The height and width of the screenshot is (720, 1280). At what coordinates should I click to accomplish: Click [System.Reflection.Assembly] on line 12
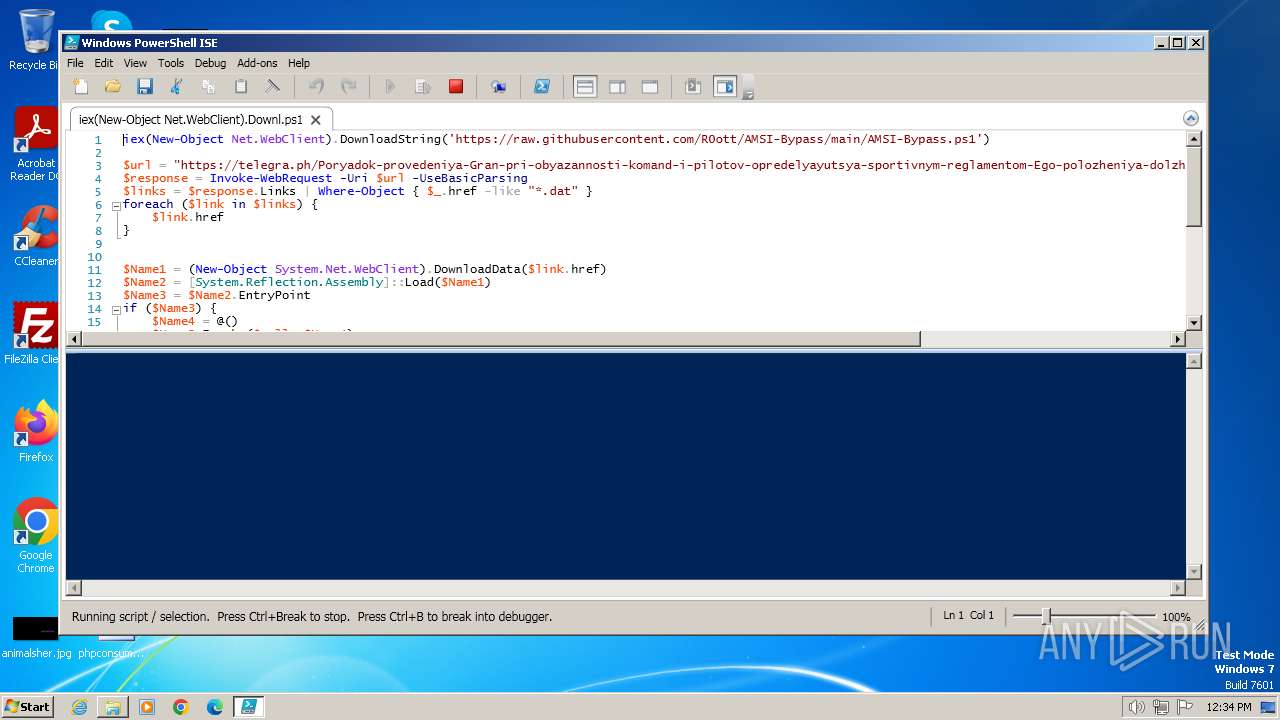click(x=289, y=282)
